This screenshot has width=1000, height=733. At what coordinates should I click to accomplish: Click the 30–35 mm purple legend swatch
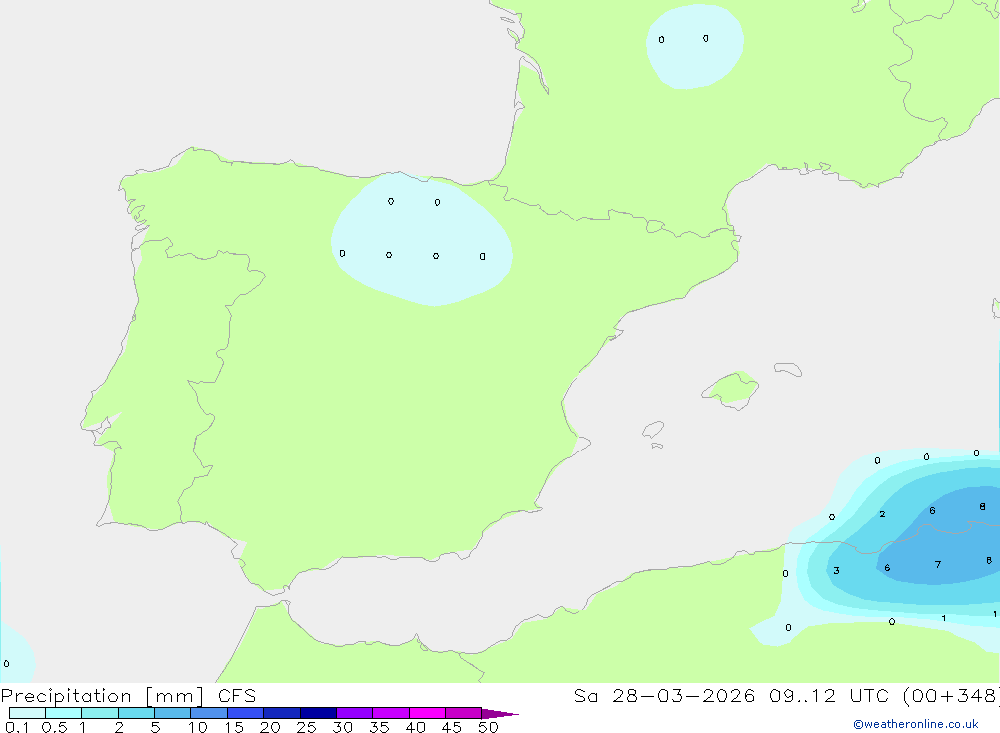point(354,713)
